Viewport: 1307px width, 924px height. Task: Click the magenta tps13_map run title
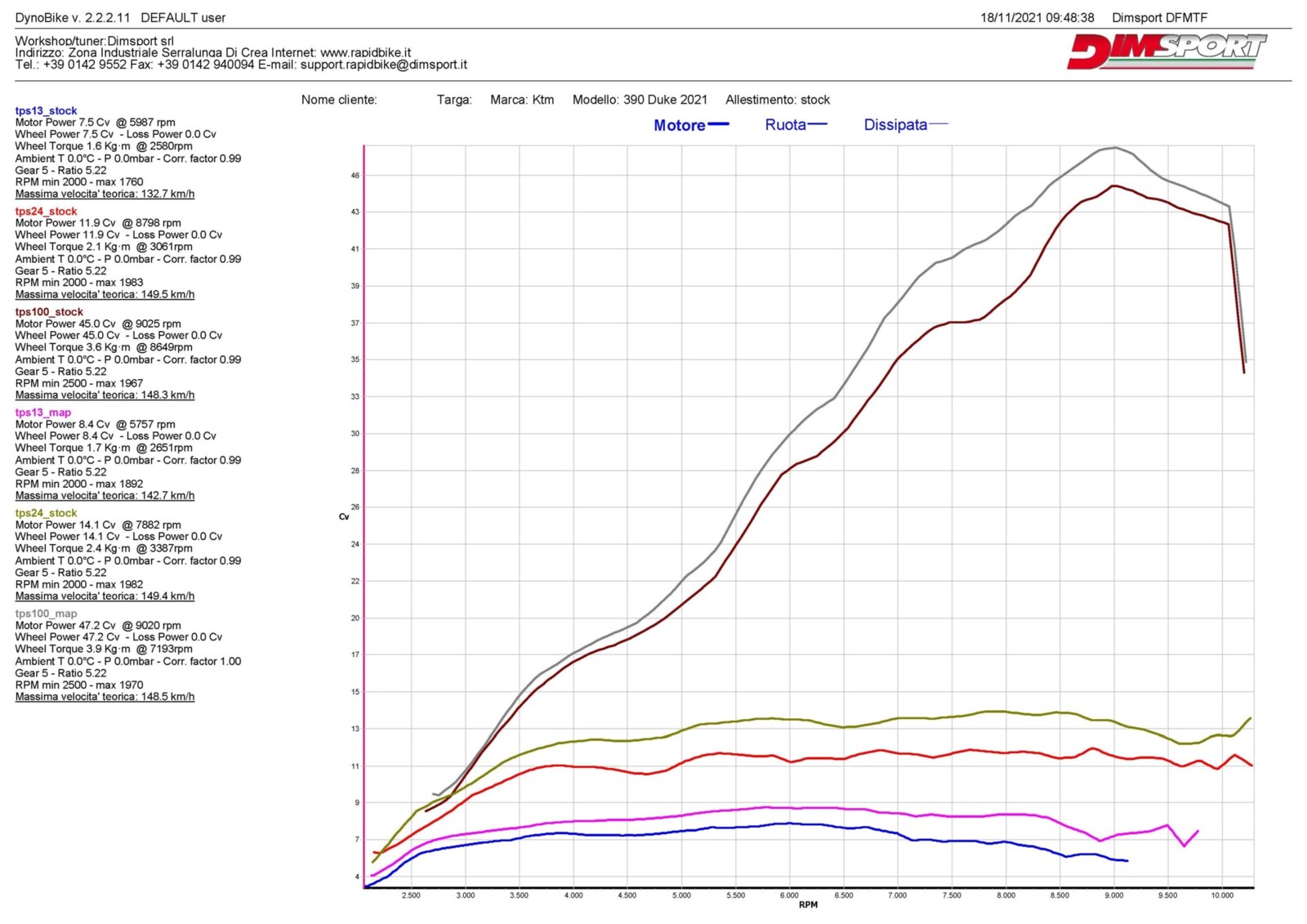pos(43,413)
